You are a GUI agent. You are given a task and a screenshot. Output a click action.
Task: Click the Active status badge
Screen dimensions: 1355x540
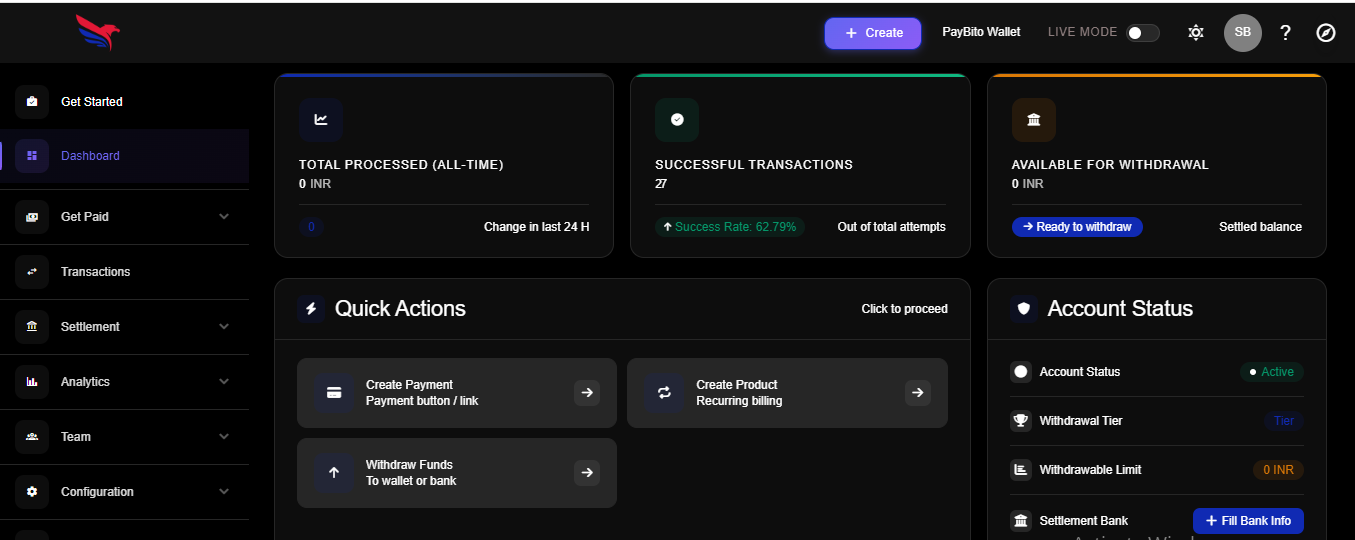coord(1272,372)
